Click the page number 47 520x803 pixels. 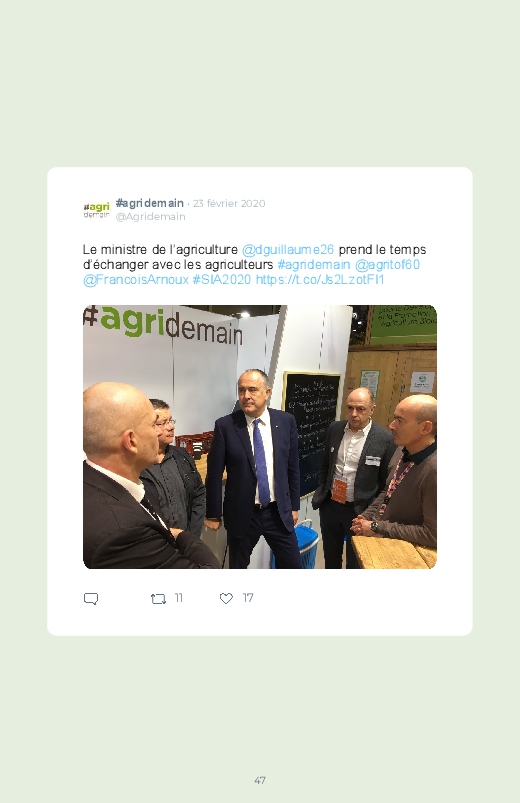pyautogui.click(x=260, y=780)
